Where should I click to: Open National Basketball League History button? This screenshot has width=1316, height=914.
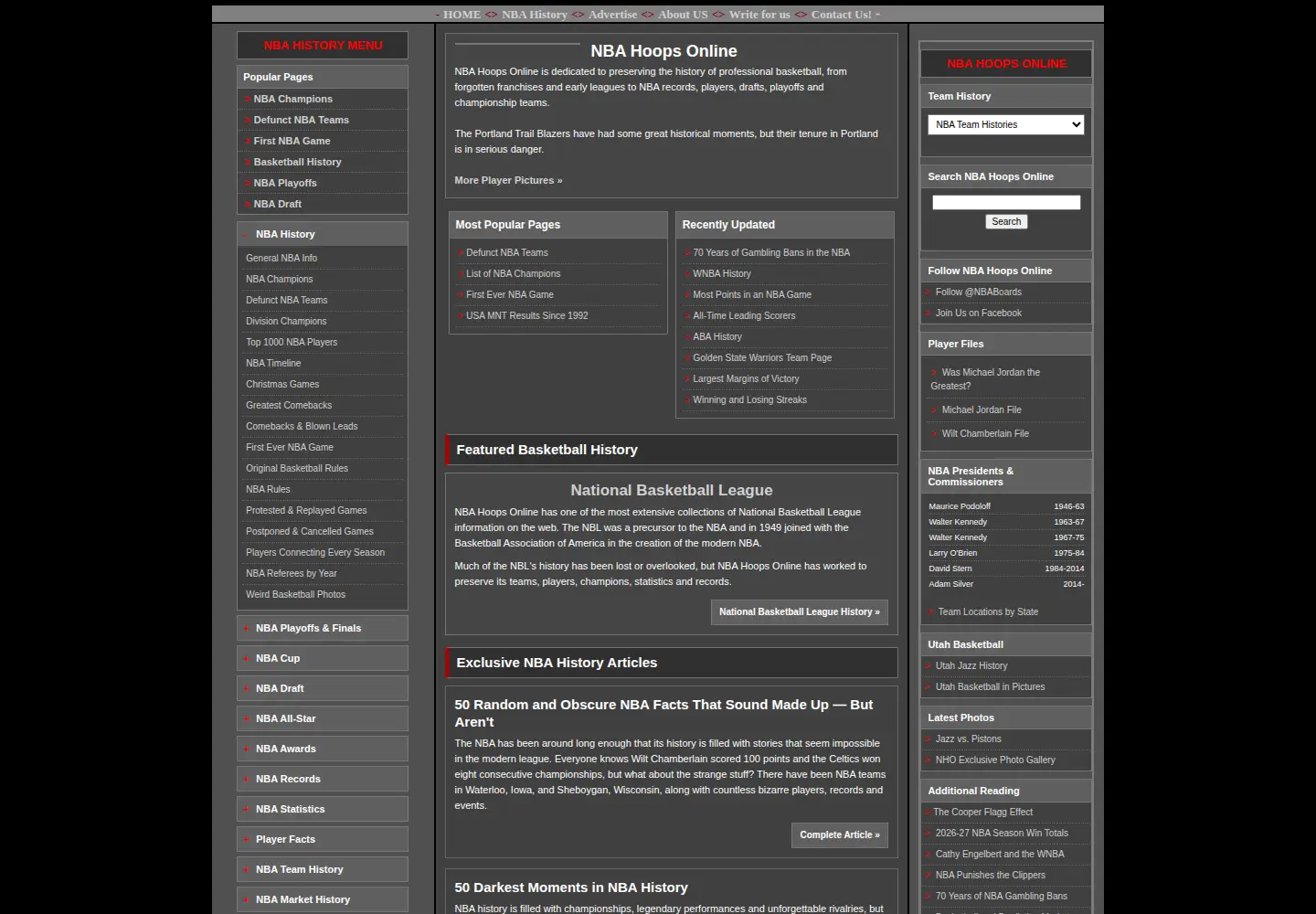click(799, 612)
